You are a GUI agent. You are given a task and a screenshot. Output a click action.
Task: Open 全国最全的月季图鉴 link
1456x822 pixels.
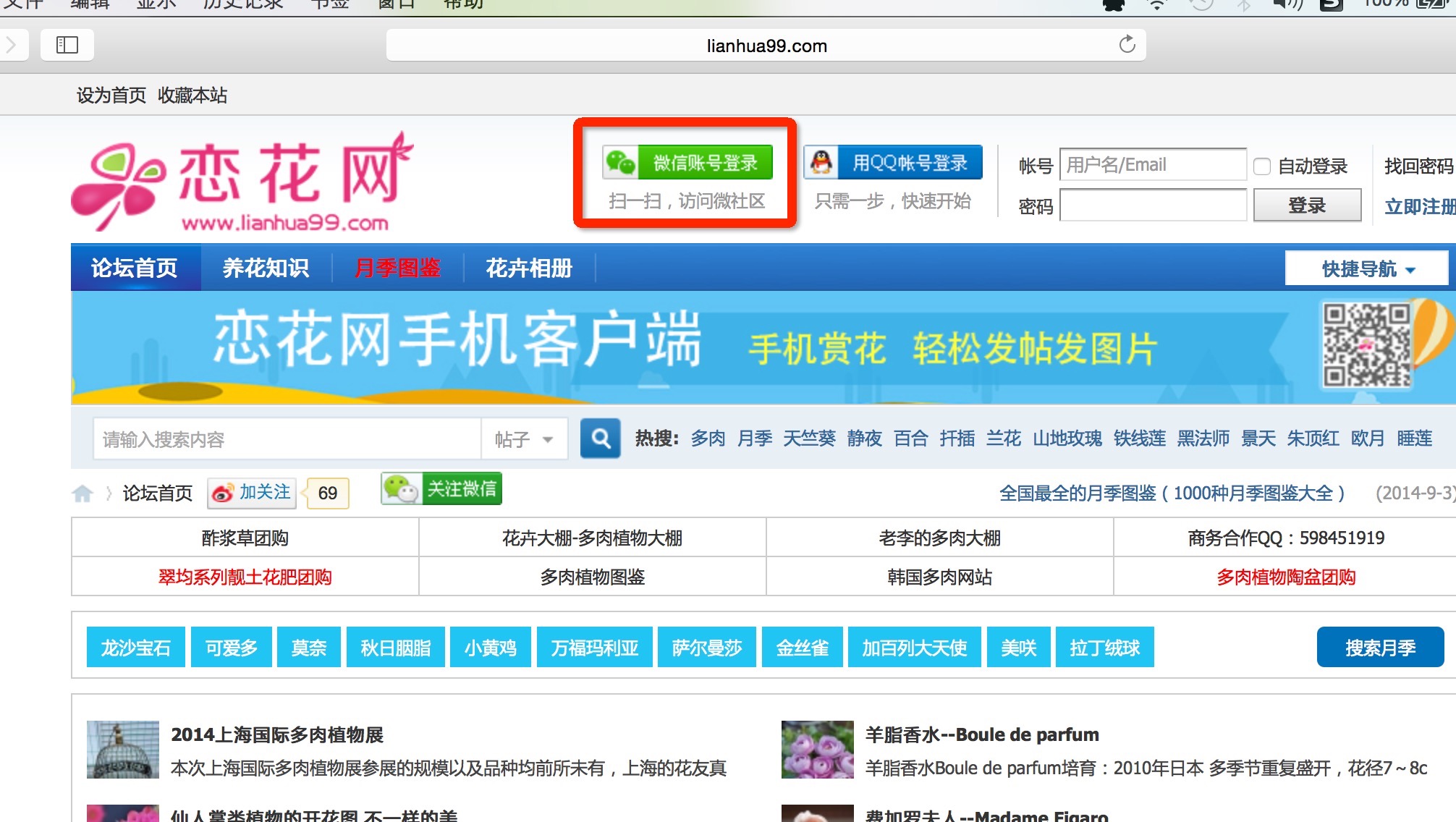click(x=1172, y=493)
